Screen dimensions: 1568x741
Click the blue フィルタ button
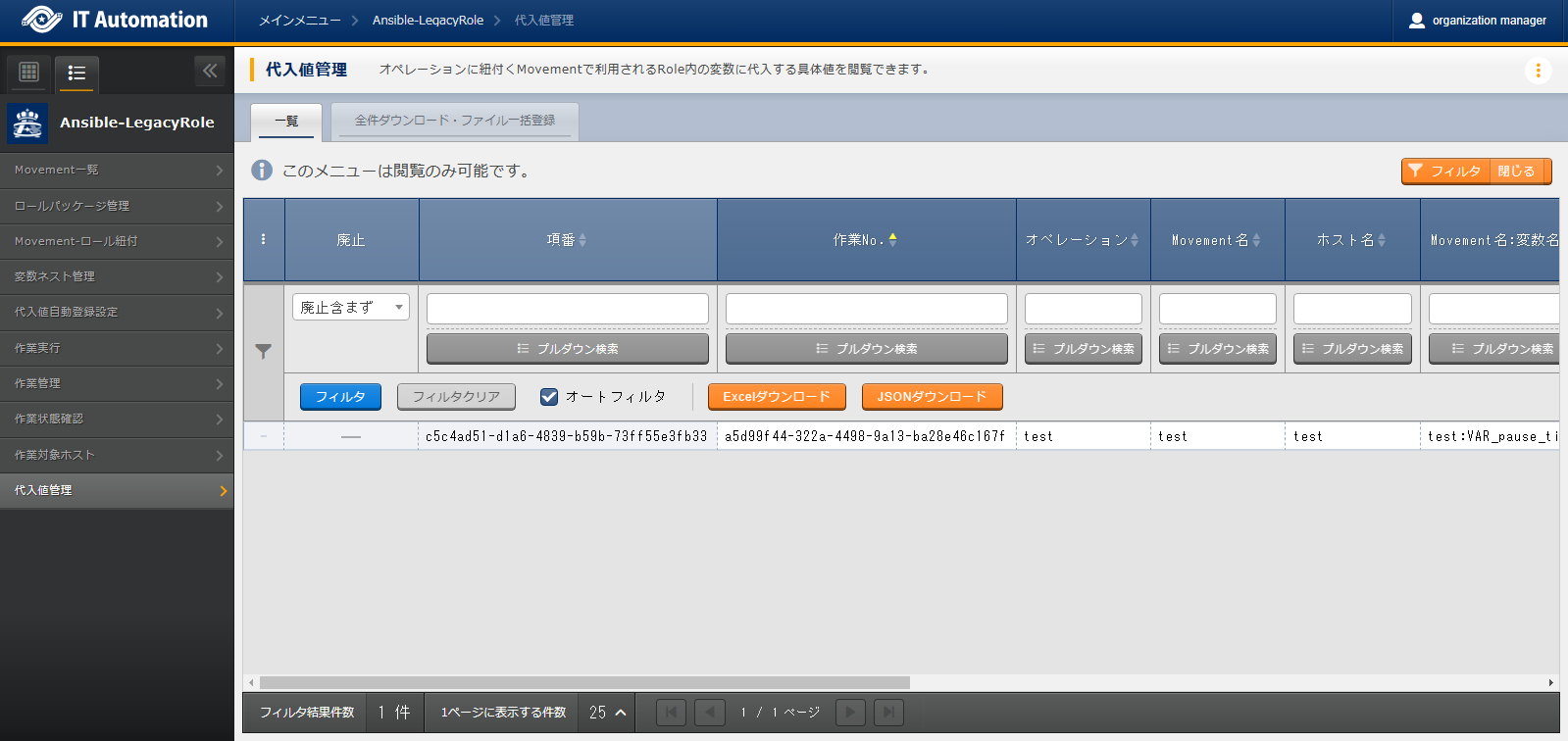[x=340, y=397]
